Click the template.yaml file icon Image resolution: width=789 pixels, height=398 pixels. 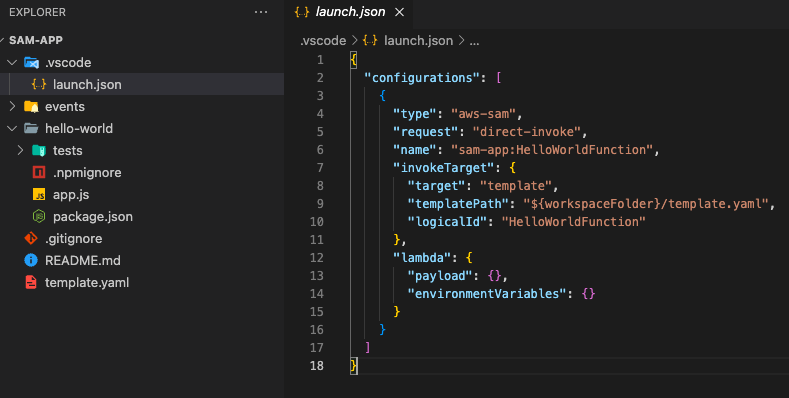(31, 282)
